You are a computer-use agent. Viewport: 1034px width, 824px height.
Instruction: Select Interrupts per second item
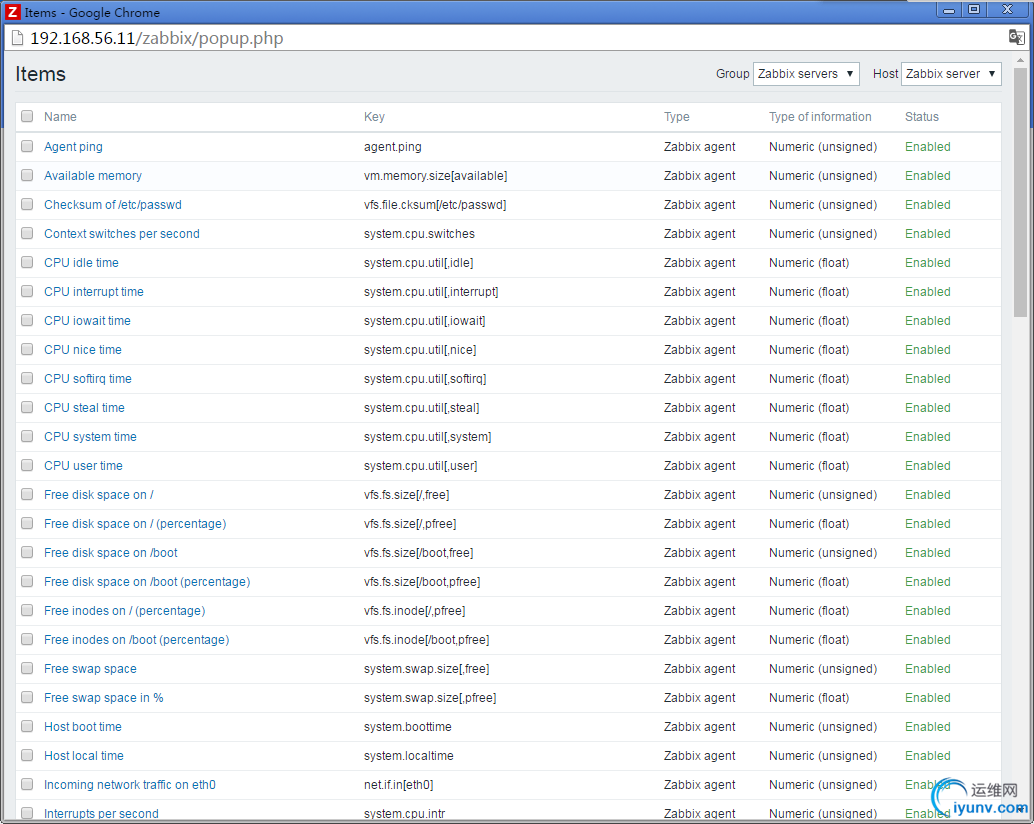coord(102,813)
